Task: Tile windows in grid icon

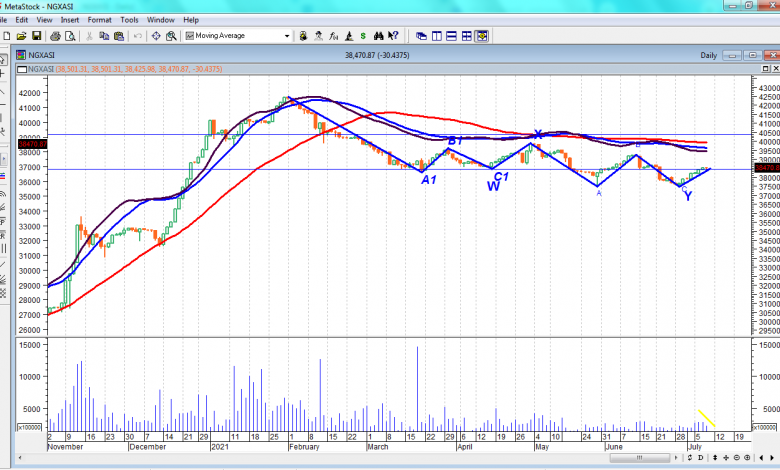Action: click(467, 36)
